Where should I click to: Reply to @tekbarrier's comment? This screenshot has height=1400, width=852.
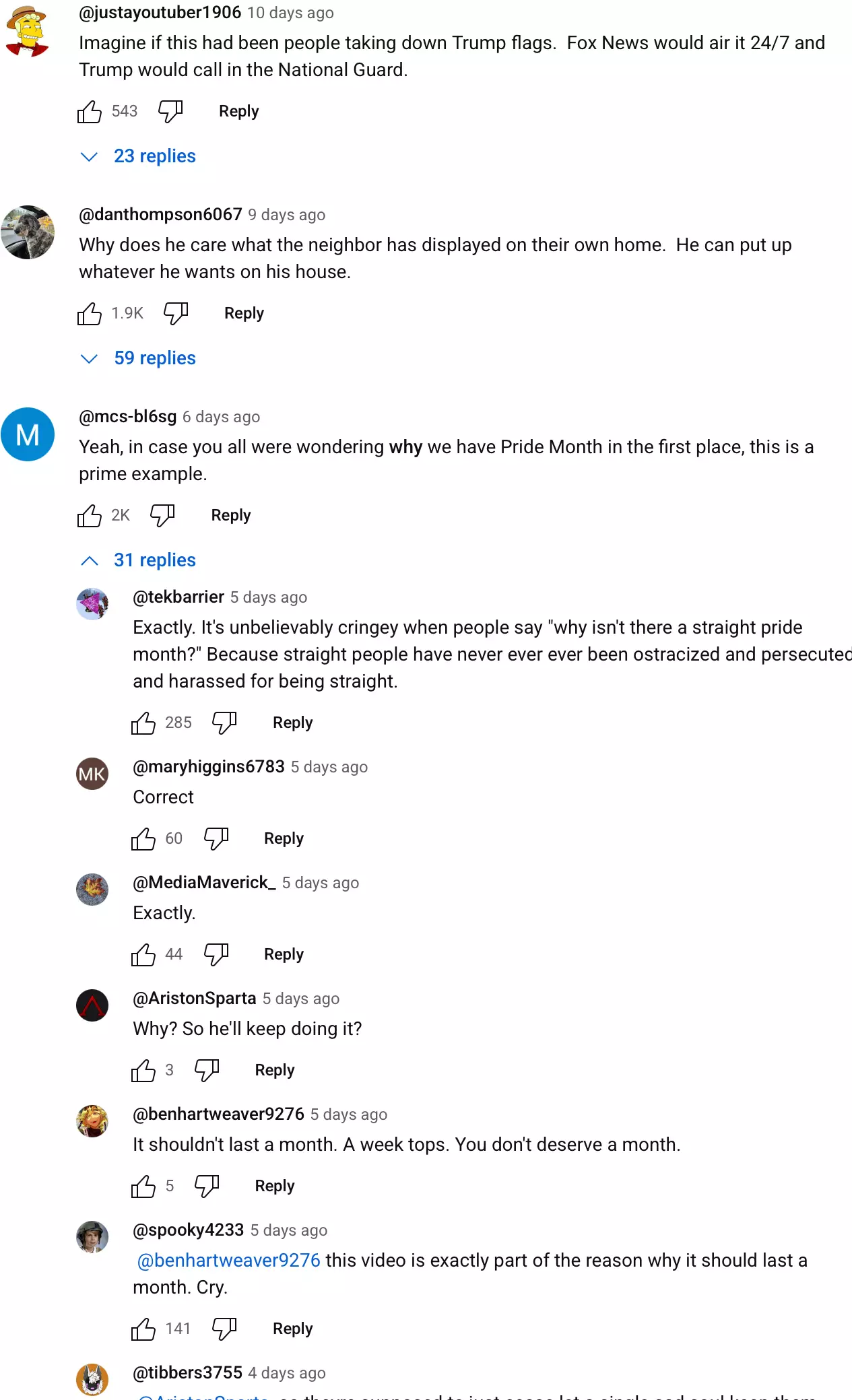(292, 723)
